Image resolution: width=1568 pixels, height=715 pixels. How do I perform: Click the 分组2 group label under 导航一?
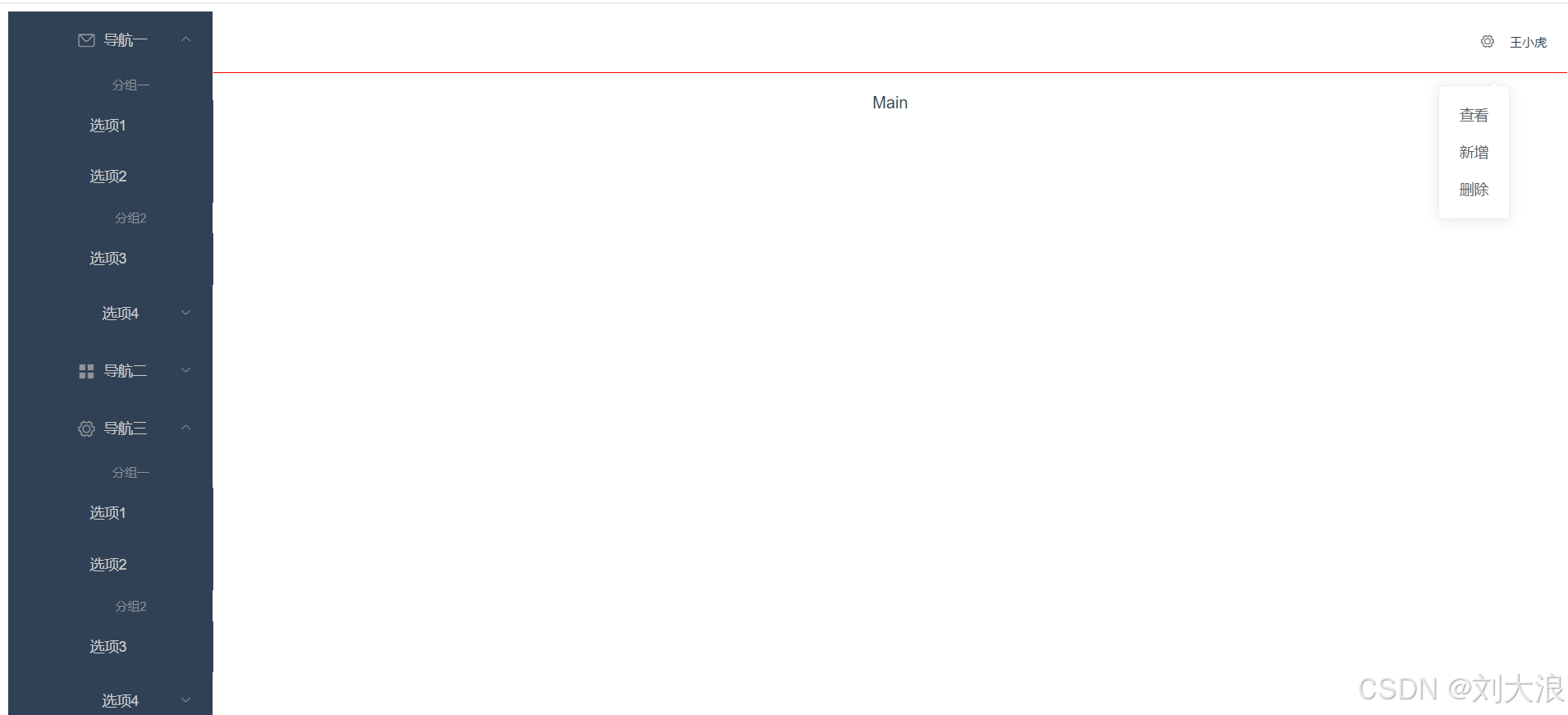coord(130,218)
